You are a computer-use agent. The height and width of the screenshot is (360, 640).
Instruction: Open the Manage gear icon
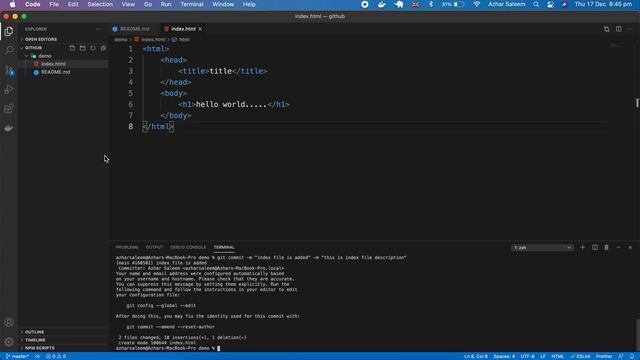(x=9, y=342)
